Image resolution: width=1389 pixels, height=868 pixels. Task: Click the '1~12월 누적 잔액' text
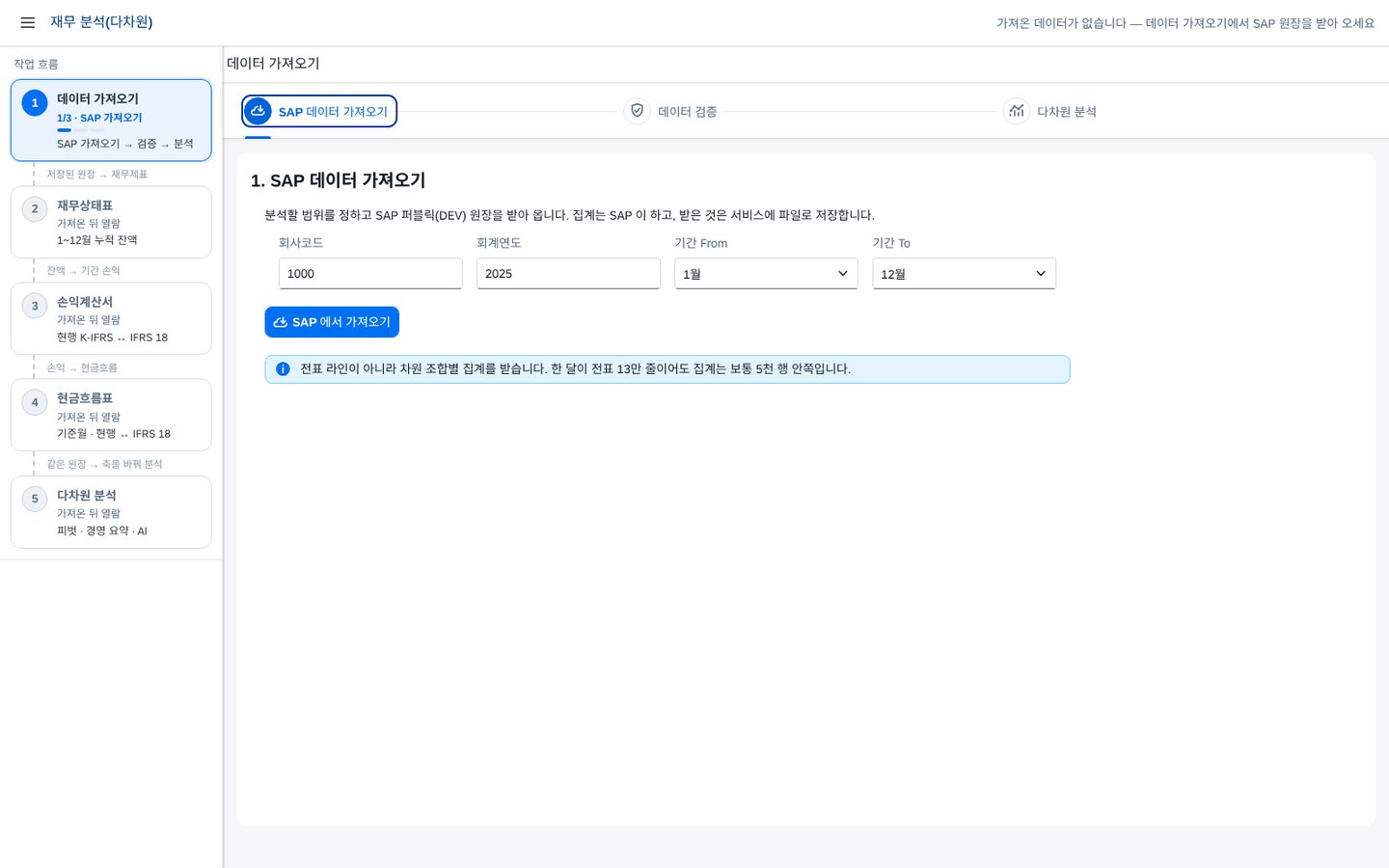click(97, 240)
